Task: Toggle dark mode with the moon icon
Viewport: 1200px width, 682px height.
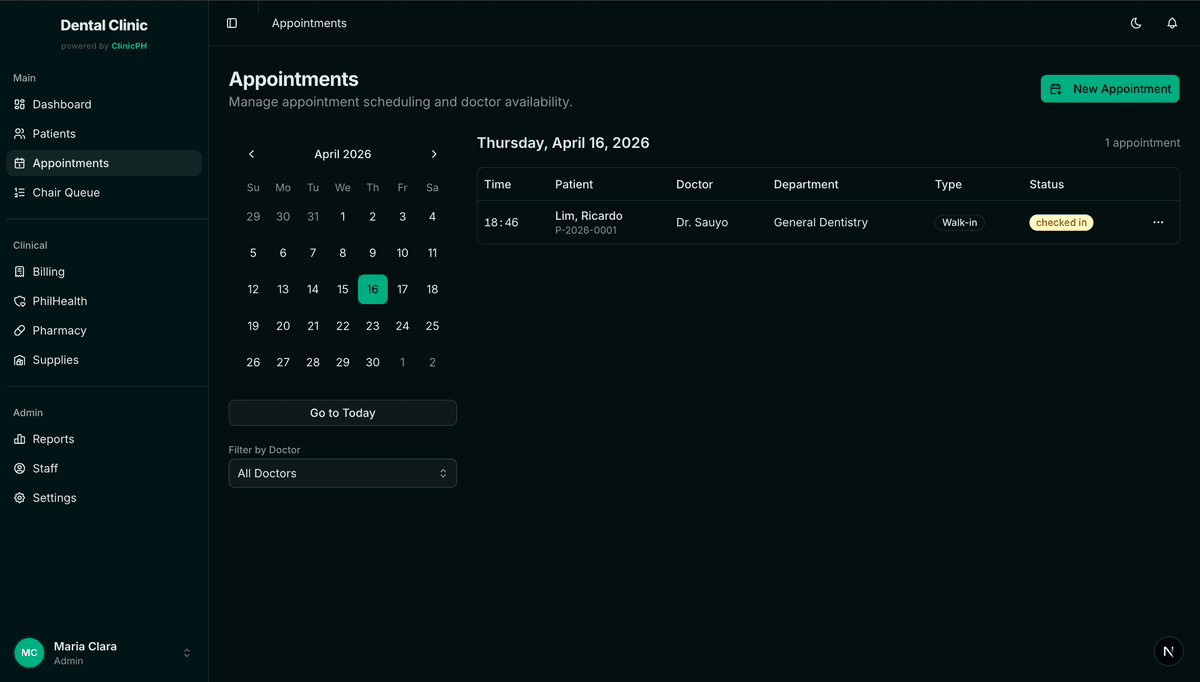Action: pyautogui.click(x=1136, y=23)
